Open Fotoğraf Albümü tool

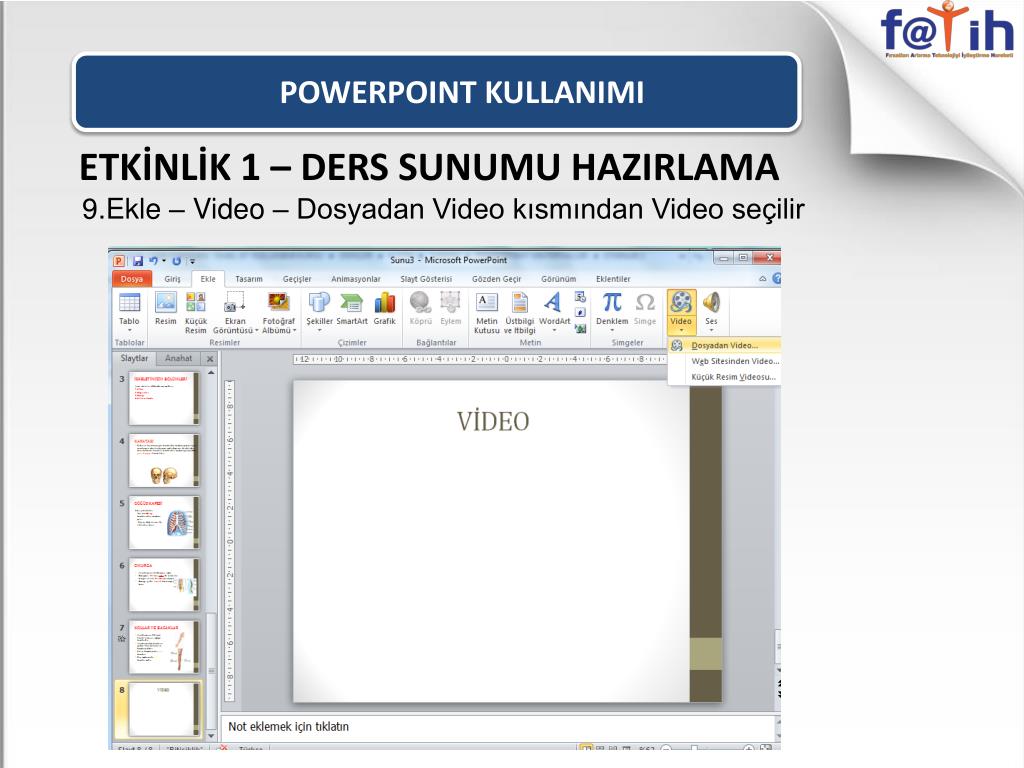click(279, 303)
